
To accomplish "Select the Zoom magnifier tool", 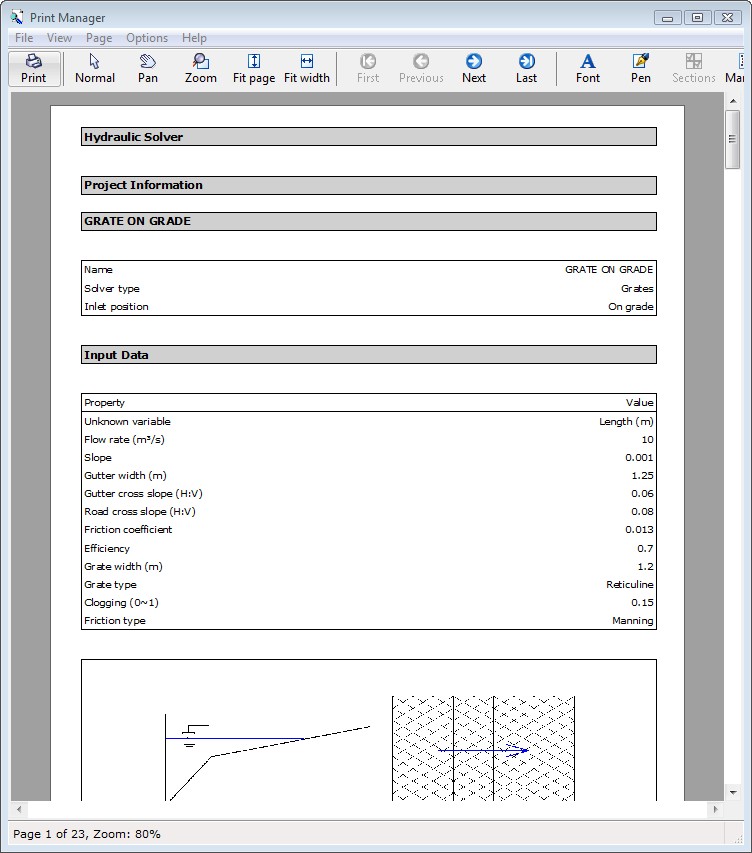I will (201, 68).
